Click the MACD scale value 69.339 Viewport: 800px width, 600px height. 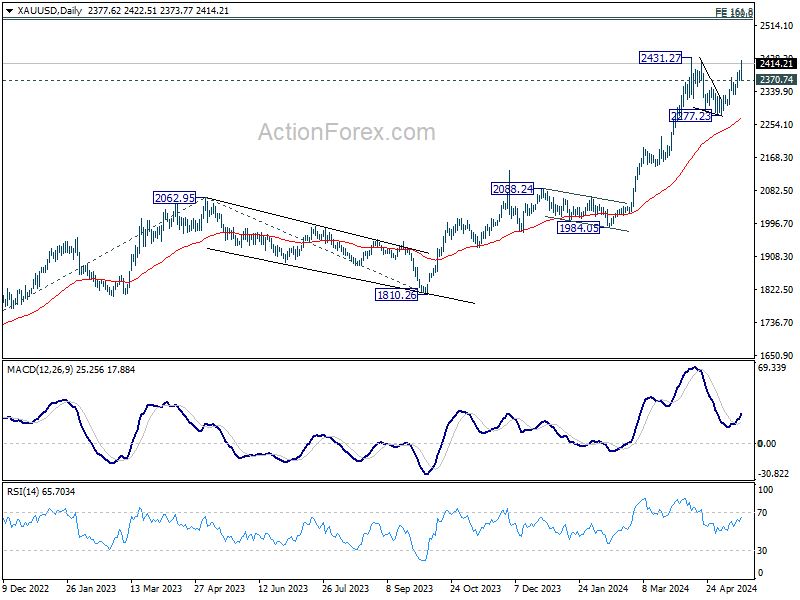coord(772,368)
